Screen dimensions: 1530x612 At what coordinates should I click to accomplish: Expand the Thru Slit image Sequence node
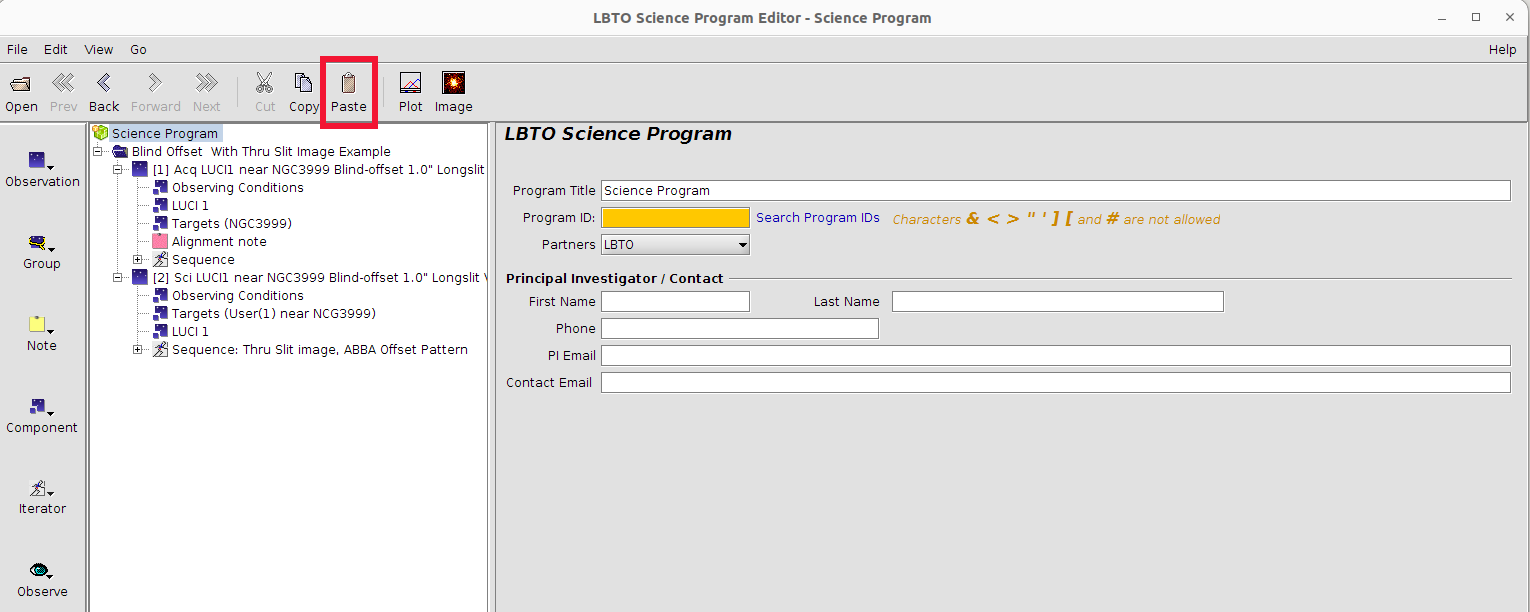click(x=138, y=350)
